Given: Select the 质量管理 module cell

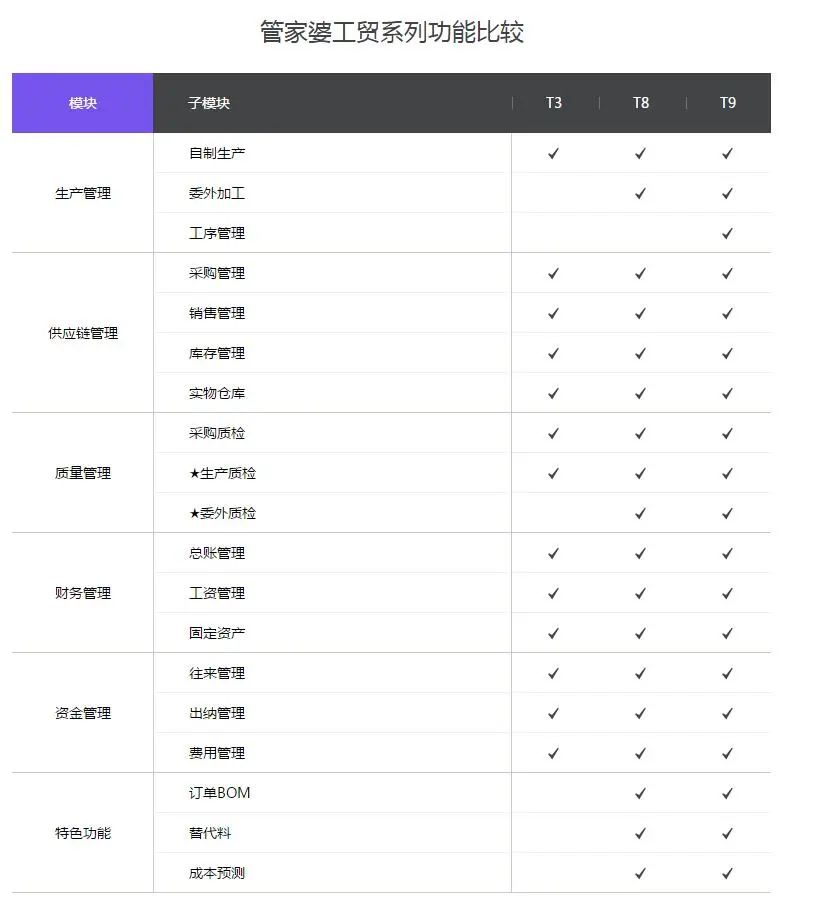Looking at the screenshot, I should [83, 473].
